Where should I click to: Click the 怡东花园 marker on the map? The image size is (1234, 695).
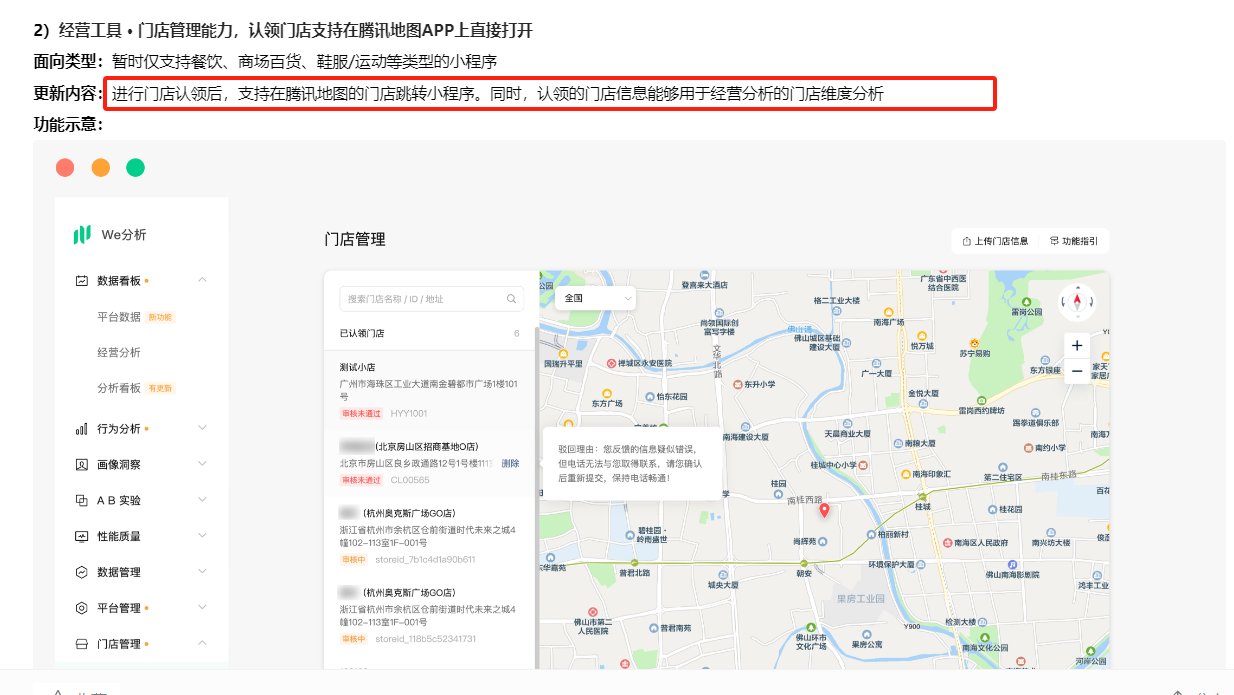[649, 396]
